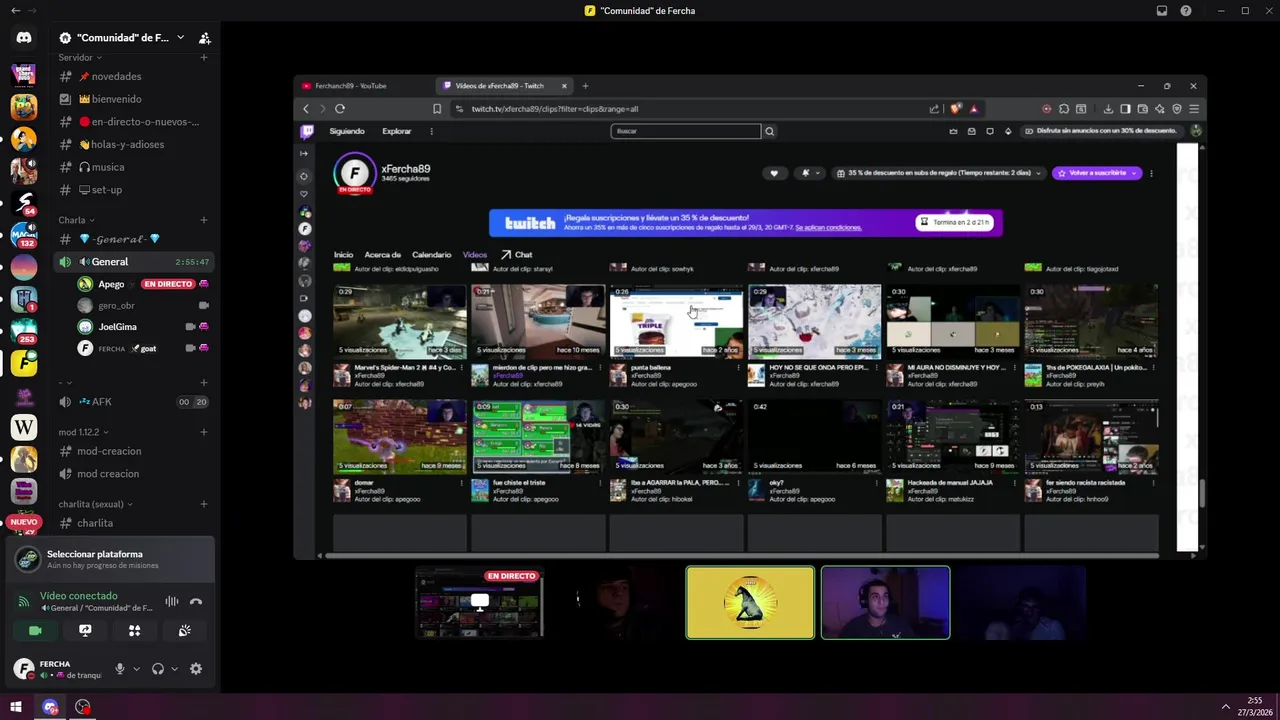Reload the page in the streamed browser

coord(340,109)
